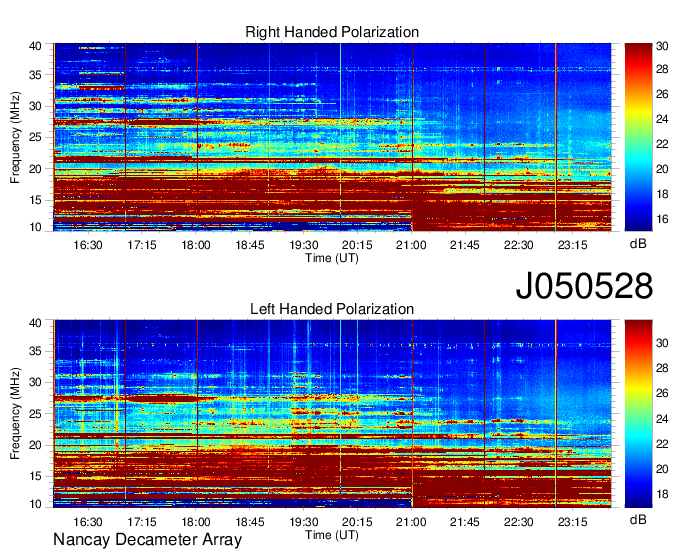This screenshot has width=680, height=552.
Task: Click the 18:00 vertical red line in Left Handed plot
Action: [x=197, y=414]
